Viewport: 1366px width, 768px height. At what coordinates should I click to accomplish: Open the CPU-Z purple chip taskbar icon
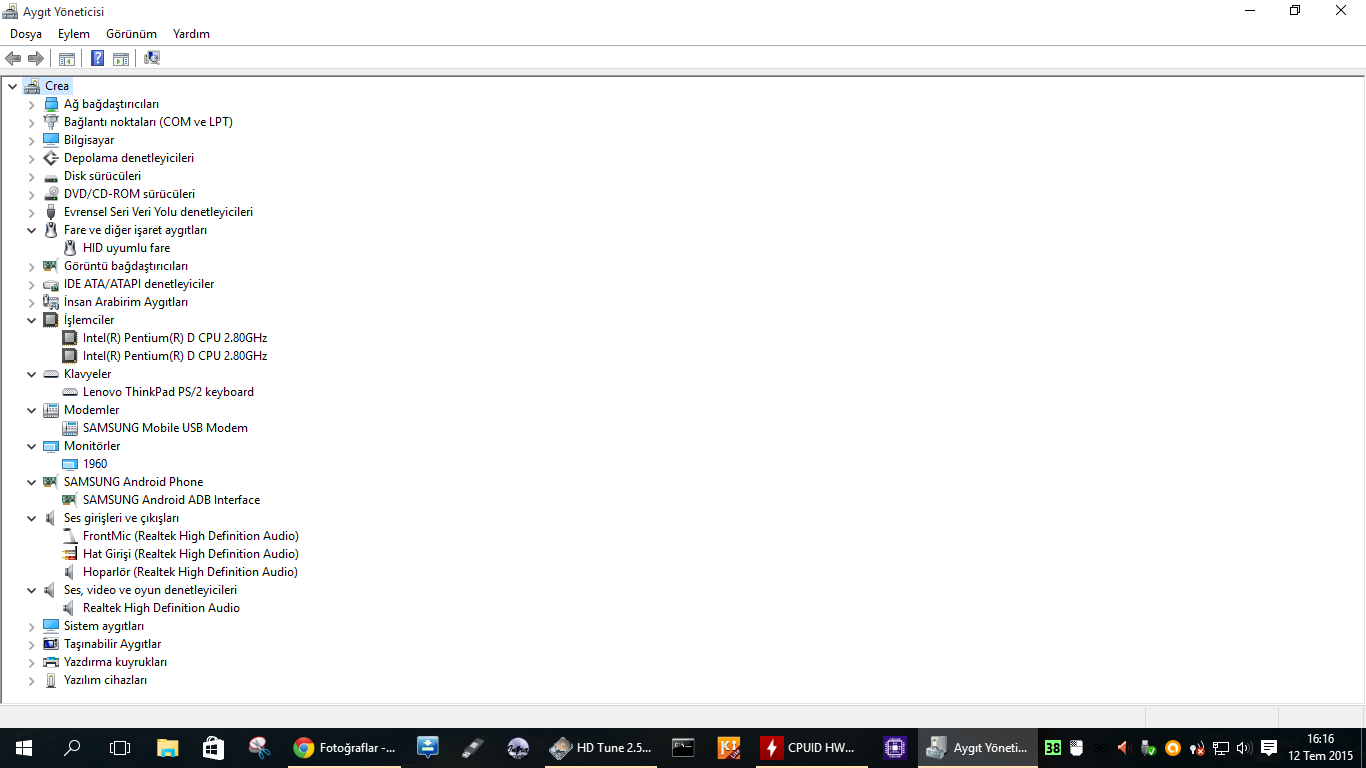pos(895,747)
